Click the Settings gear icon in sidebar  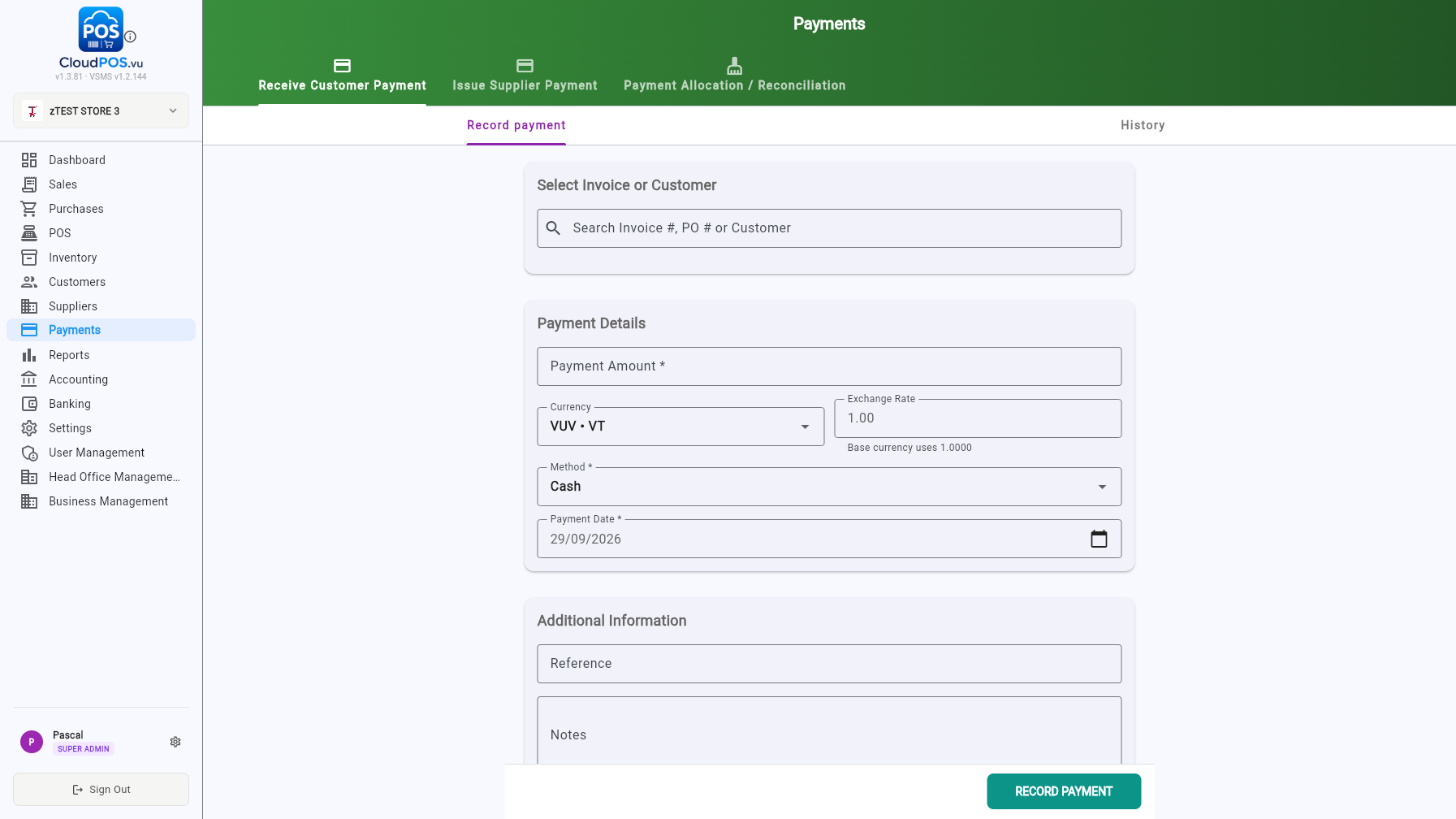[29, 428]
